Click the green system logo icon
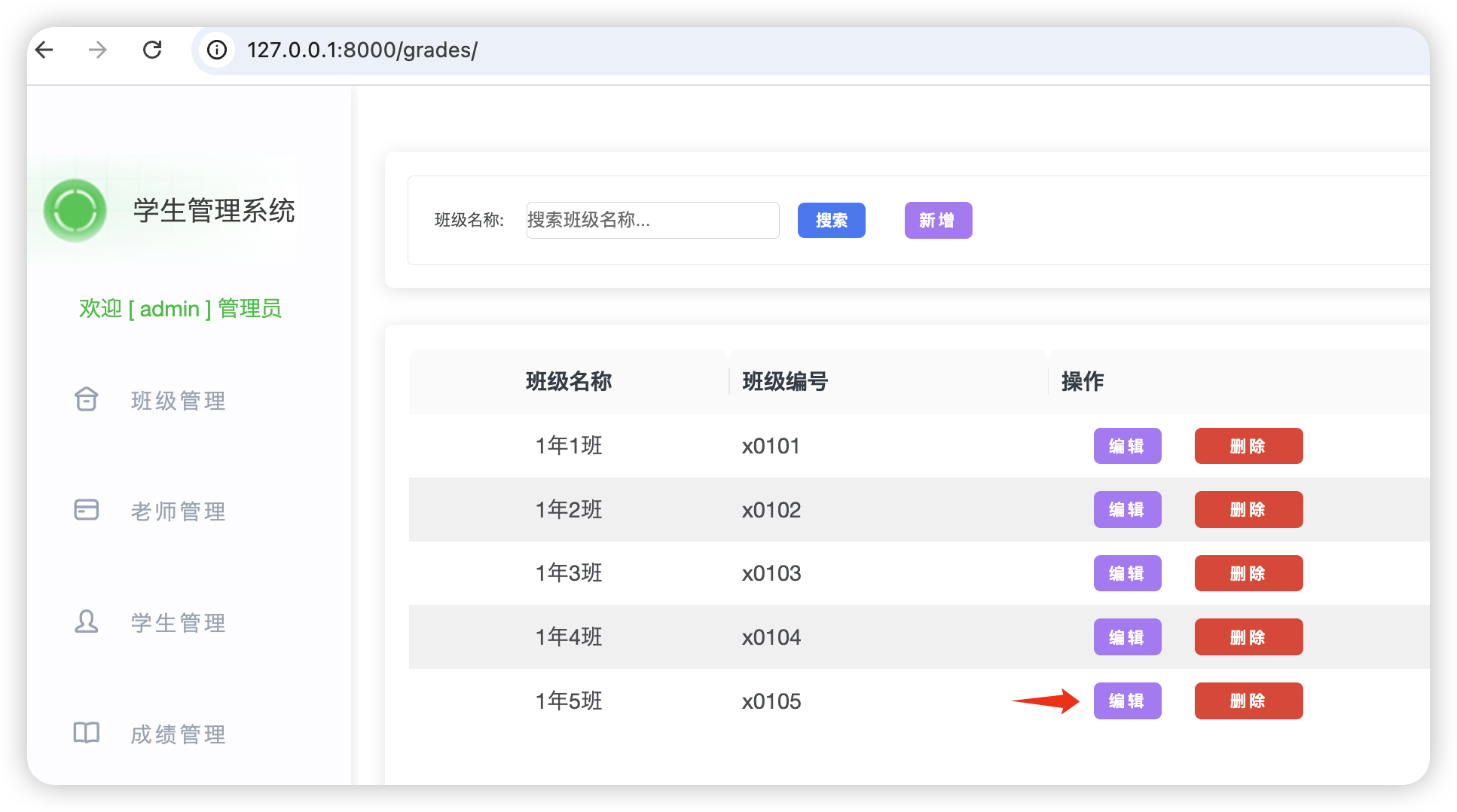 click(75, 210)
